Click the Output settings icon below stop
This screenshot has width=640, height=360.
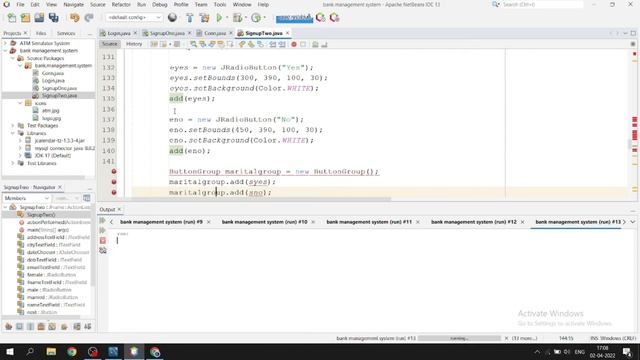click(103, 250)
